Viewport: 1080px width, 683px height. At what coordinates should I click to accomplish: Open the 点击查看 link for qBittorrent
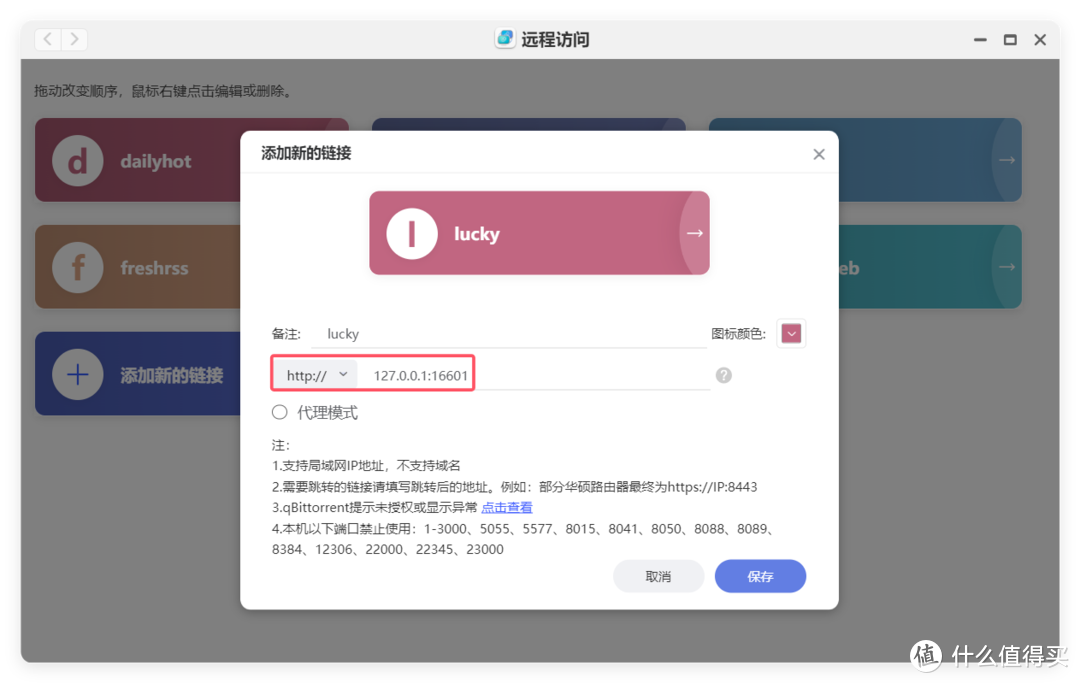click(507, 507)
